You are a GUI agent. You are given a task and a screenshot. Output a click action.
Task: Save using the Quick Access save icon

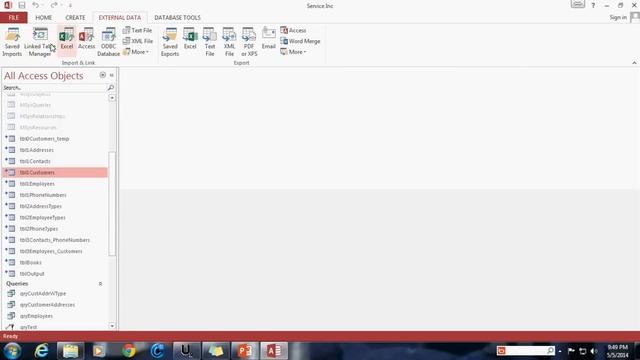point(22,5)
